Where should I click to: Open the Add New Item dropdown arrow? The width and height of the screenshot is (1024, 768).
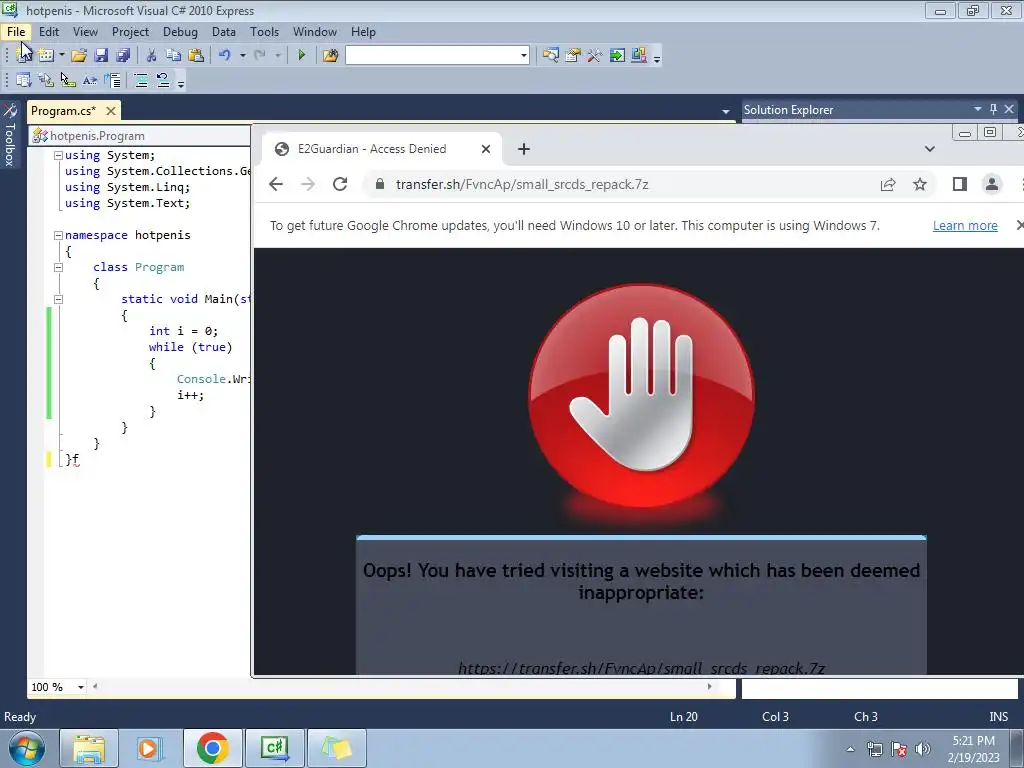click(x=61, y=56)
